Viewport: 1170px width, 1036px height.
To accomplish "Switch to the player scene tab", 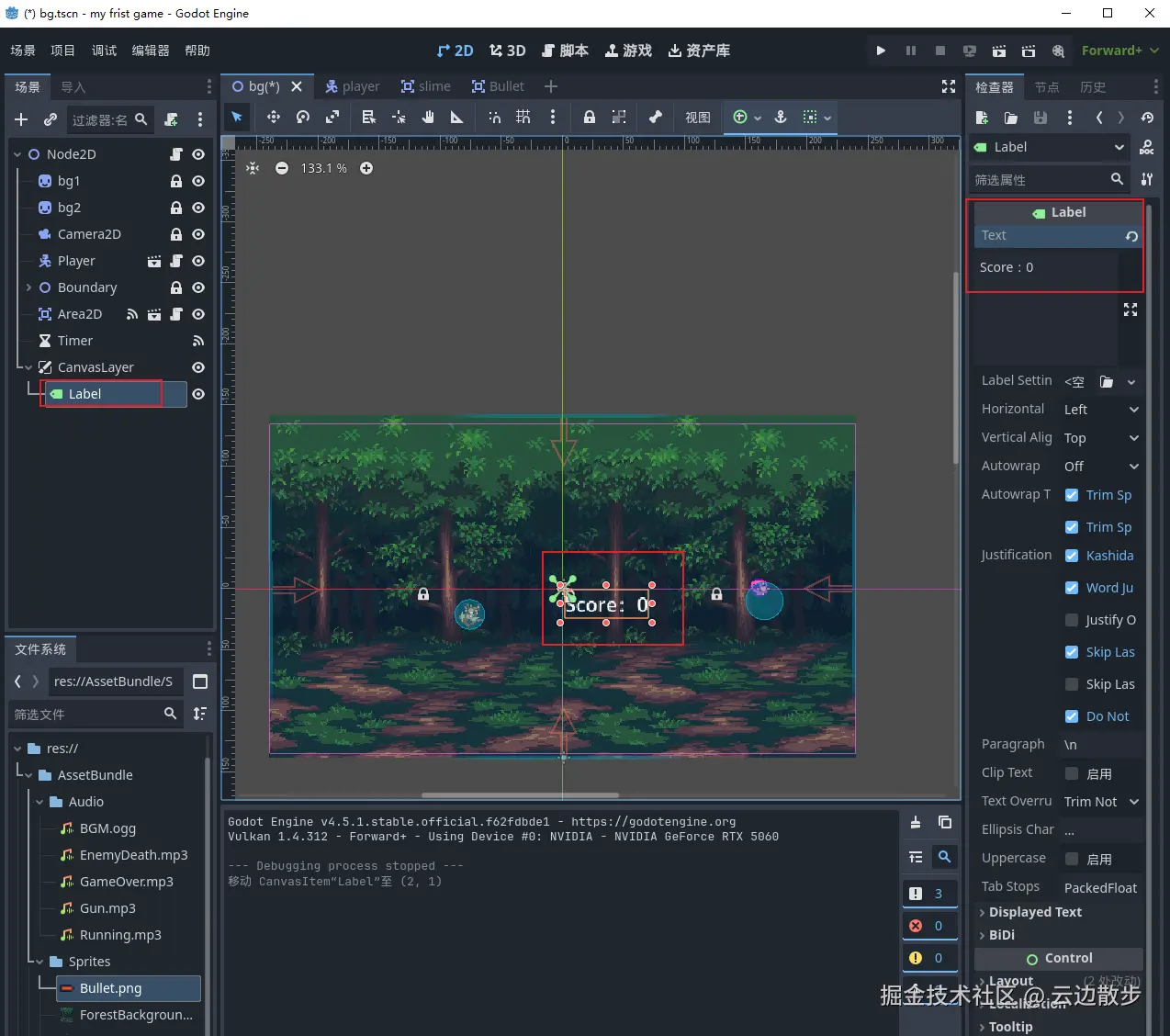I will pos(352,86).
